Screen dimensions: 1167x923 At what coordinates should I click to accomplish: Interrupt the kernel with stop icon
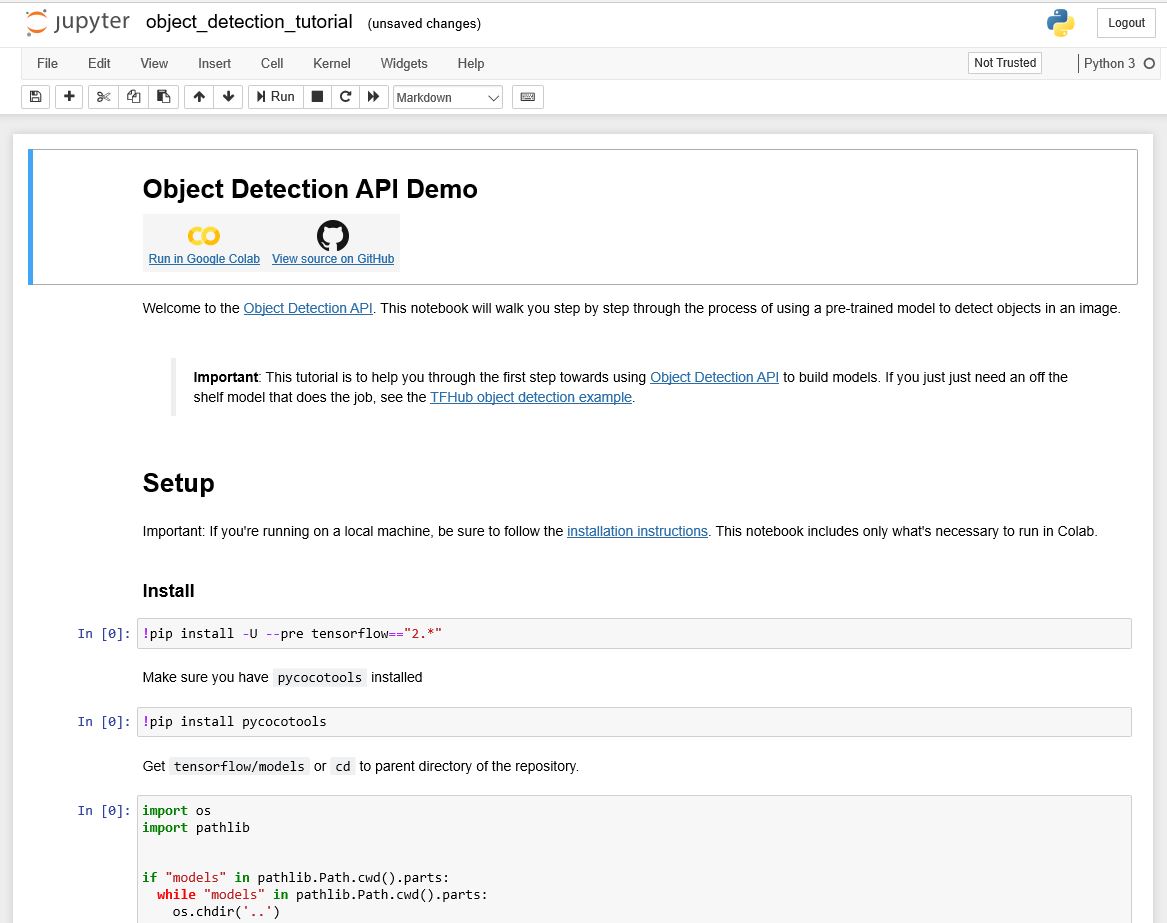click(317, 97)
